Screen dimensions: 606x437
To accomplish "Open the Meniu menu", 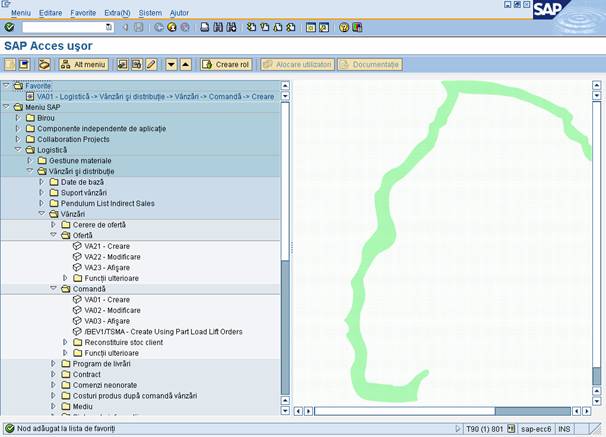I will (x=20, y=13).
